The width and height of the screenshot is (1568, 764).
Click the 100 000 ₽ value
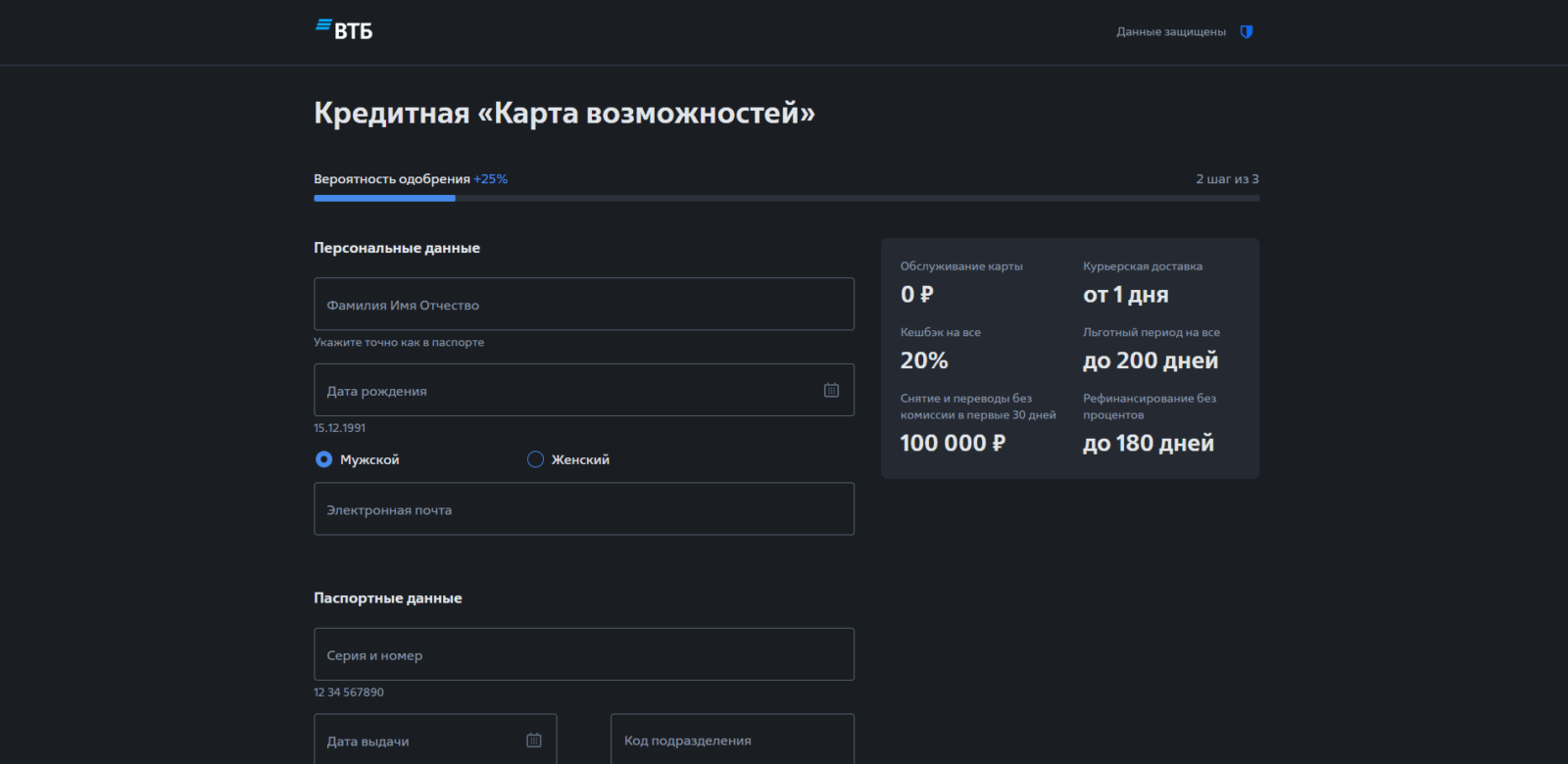953,443
